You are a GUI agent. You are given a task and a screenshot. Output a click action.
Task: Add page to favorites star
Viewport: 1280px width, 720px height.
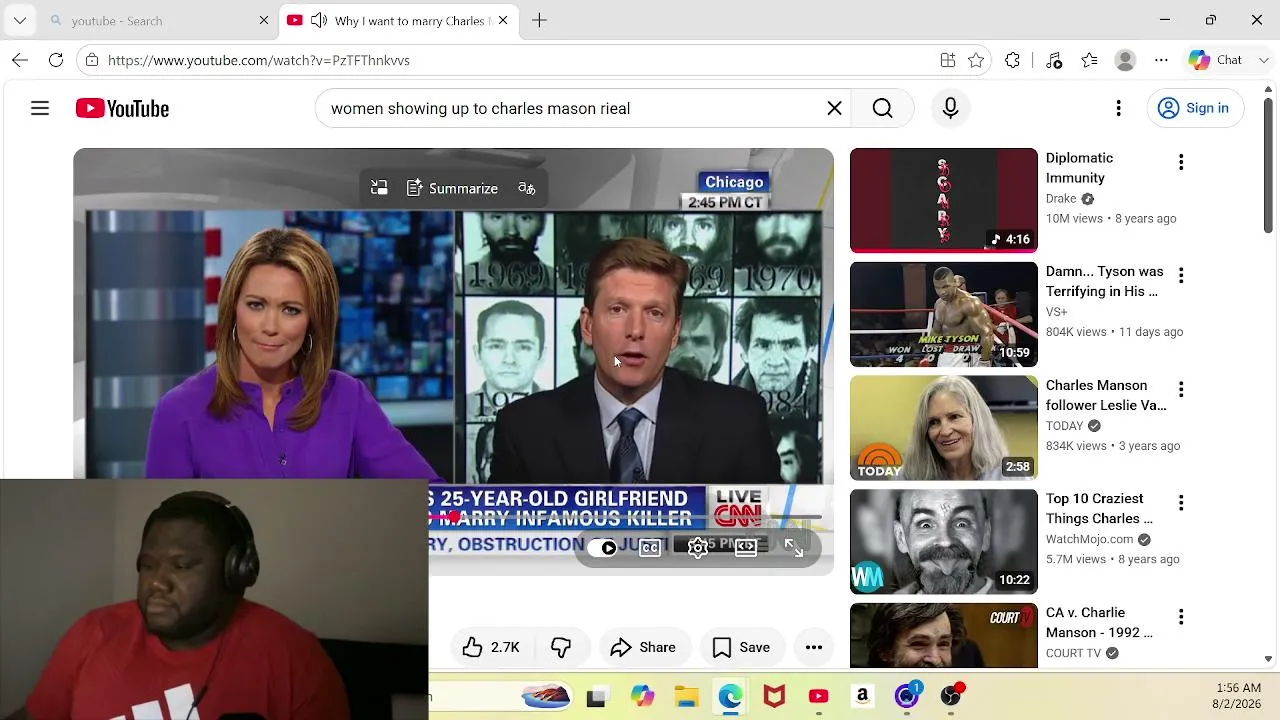point(976,60)
